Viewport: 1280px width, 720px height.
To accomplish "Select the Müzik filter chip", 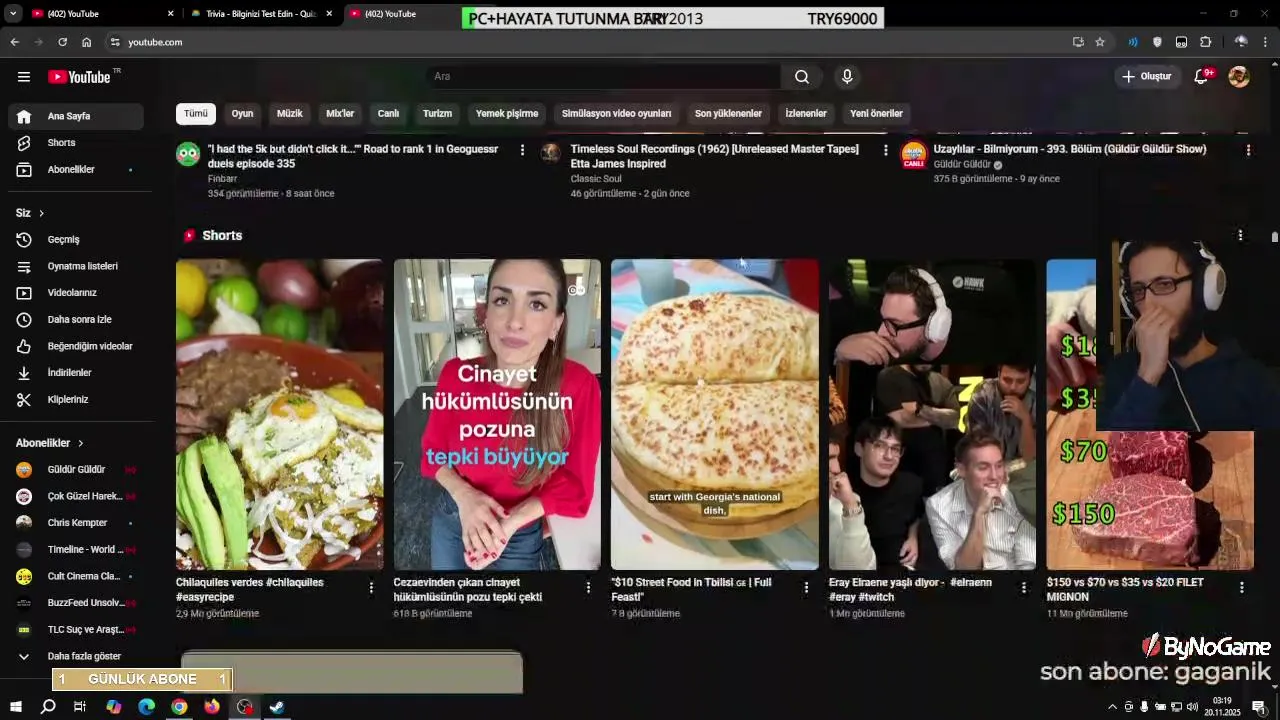I will tap(289, 114).
